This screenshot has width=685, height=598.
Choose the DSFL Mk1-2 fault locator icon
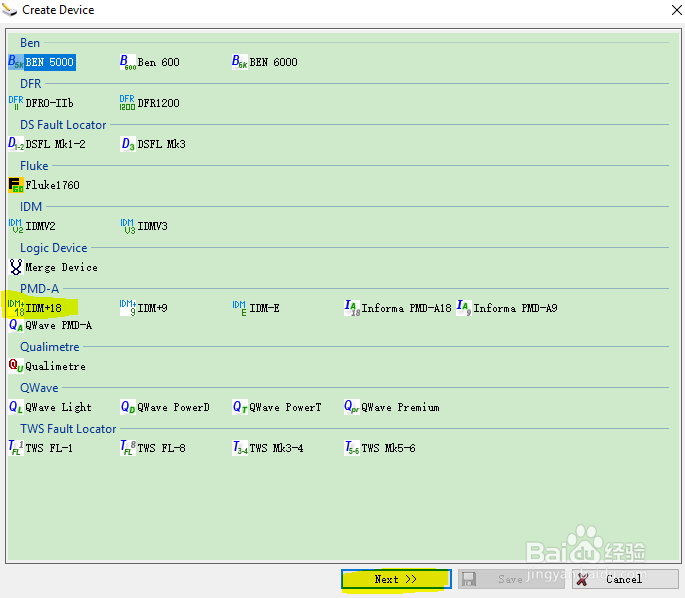(x=16, y=144)
